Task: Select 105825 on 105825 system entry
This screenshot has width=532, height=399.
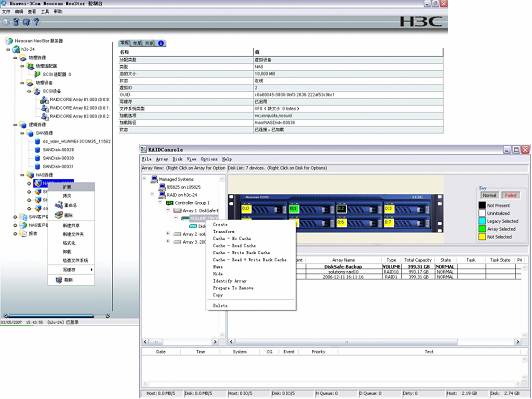Action: [184, 187]
